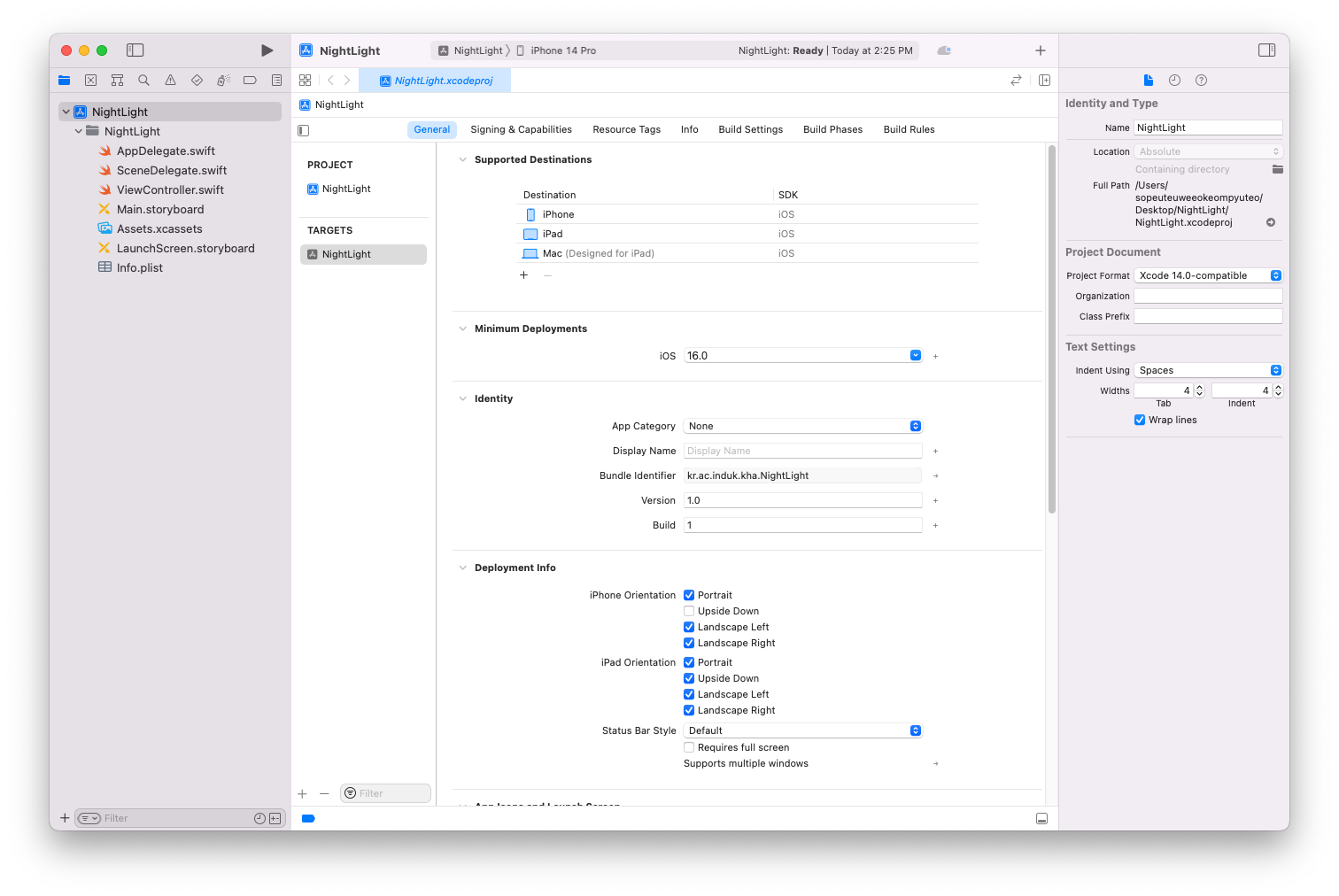Toggle Wrap lines checkbox

point(1140,421)
